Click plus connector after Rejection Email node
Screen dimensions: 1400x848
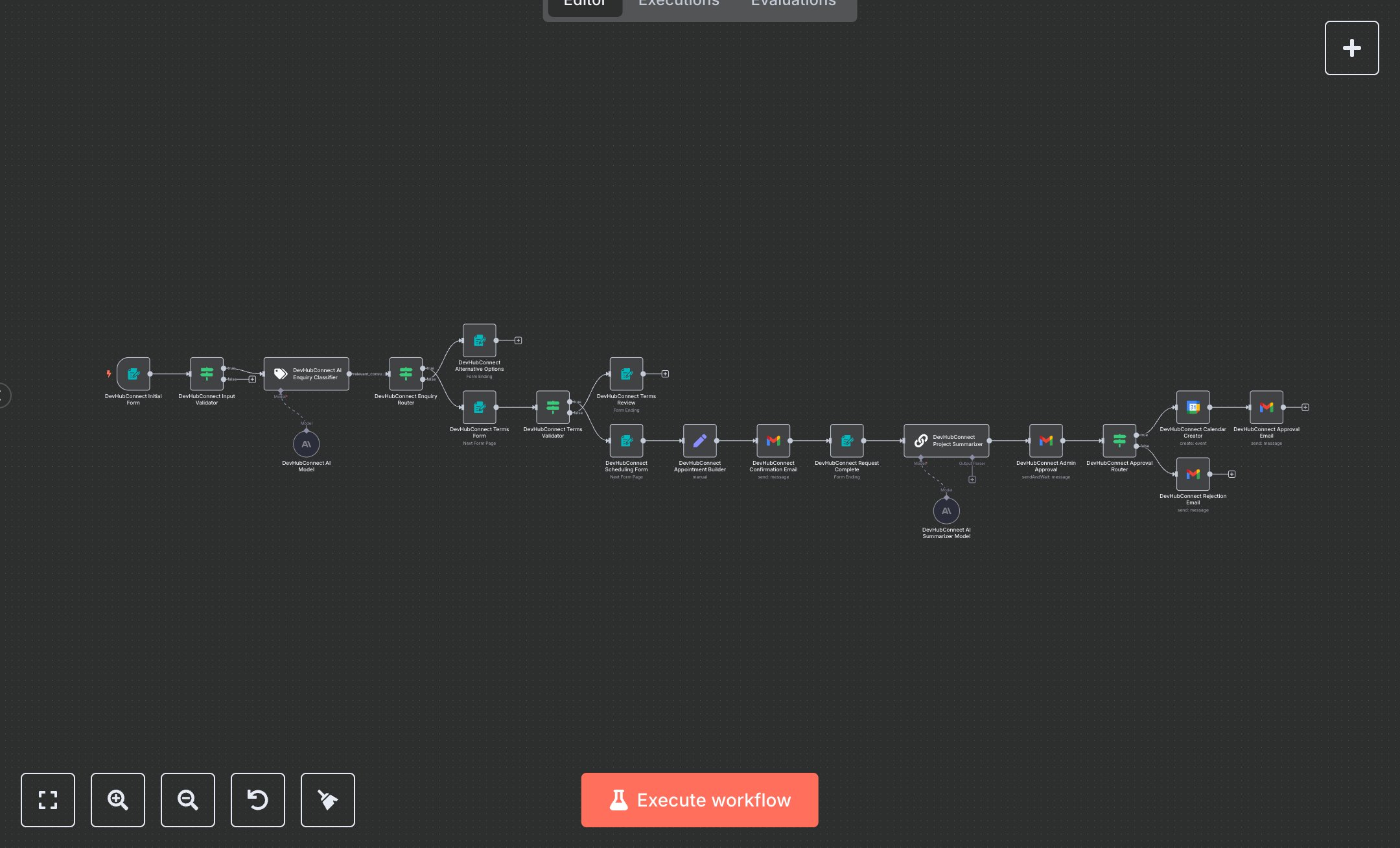pos(1231,475)
